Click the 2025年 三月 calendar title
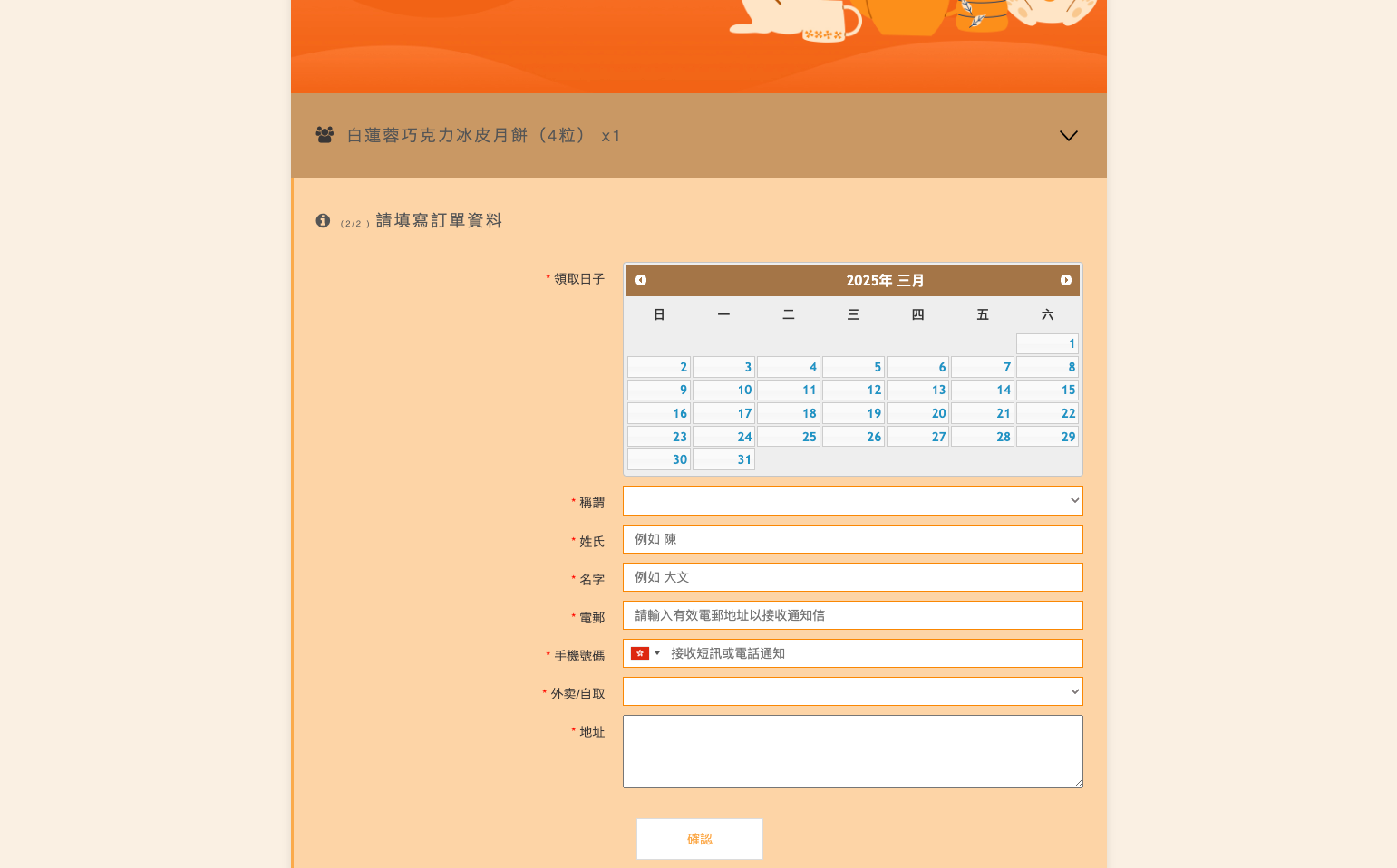This screenshot has width=1397, height=868. [x=885, y=281]
